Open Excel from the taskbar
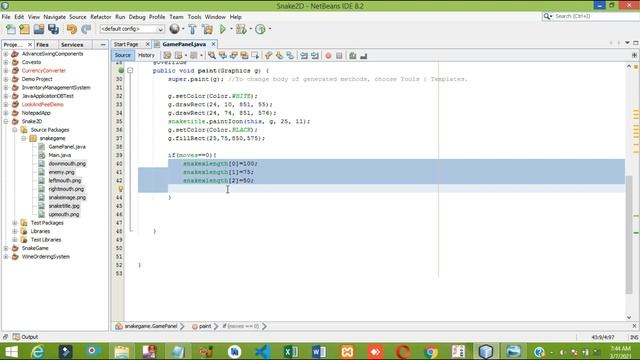The height and width of the screenshot is (360, 640). [291, 351]
